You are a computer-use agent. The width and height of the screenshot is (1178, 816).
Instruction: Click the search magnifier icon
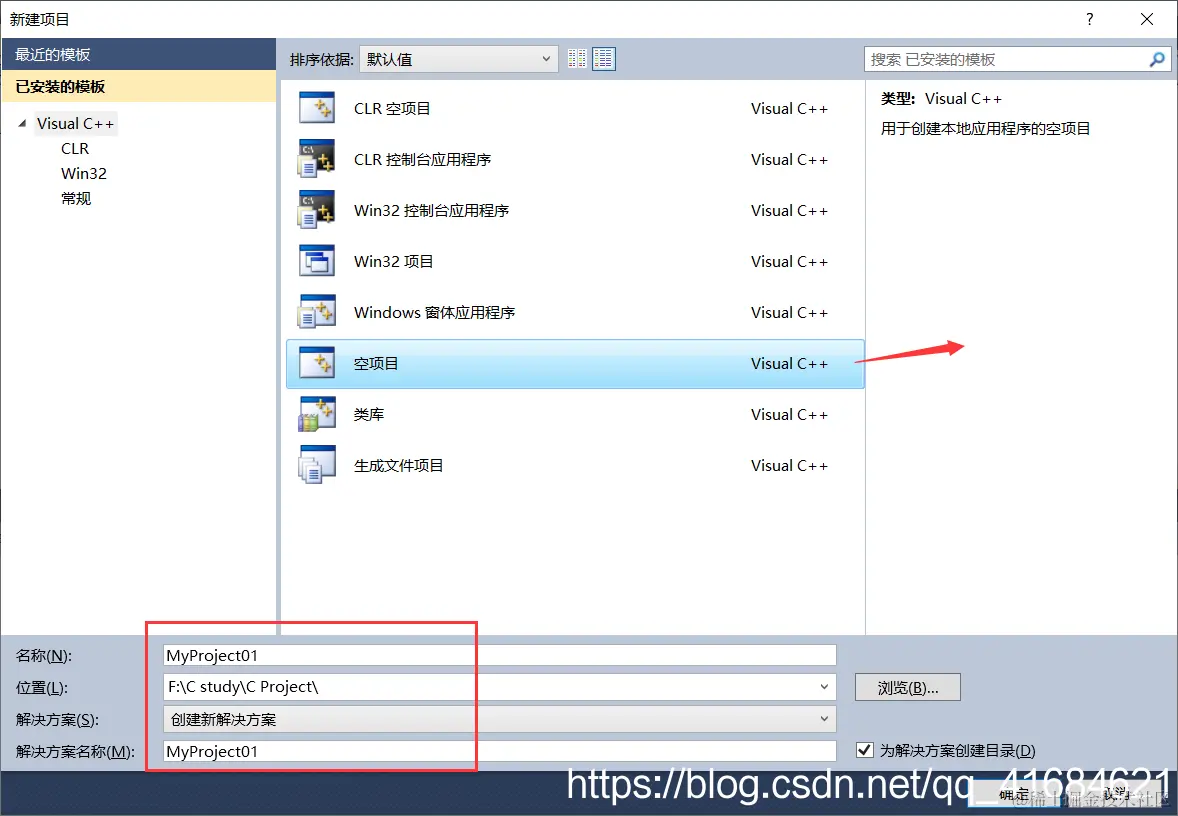pos(1157,59)
